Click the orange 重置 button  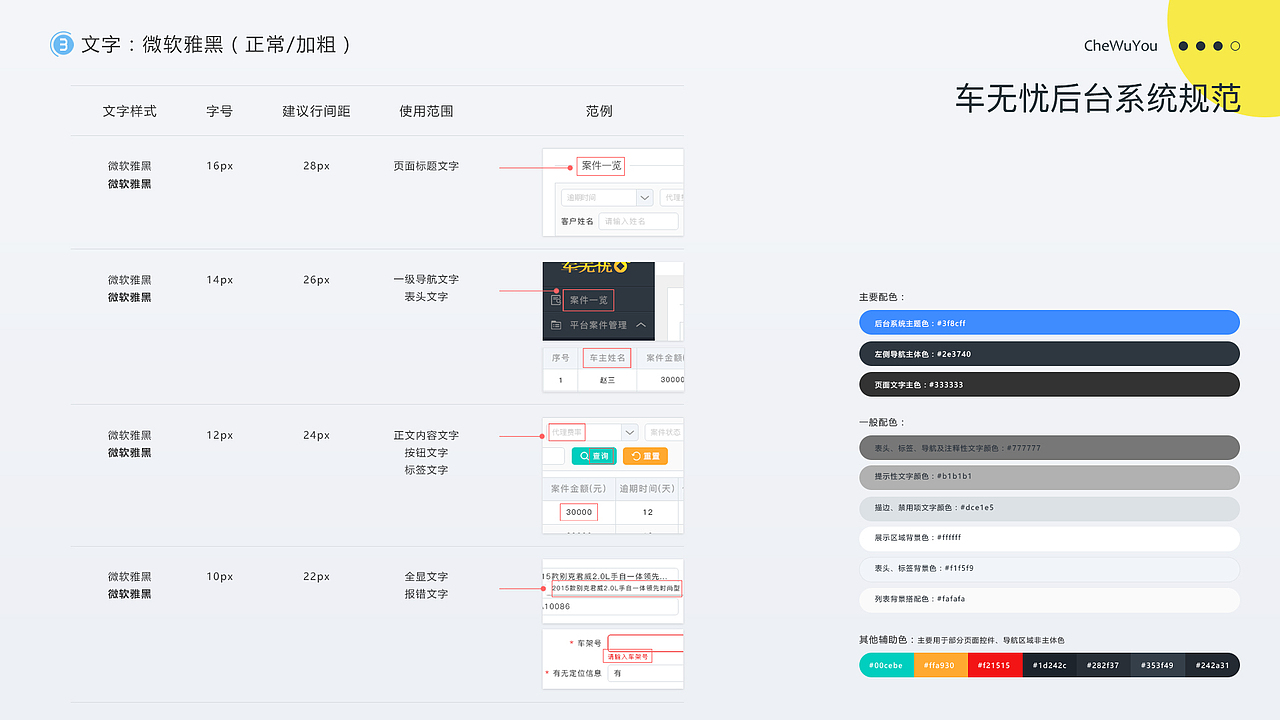tap(645, 456)
